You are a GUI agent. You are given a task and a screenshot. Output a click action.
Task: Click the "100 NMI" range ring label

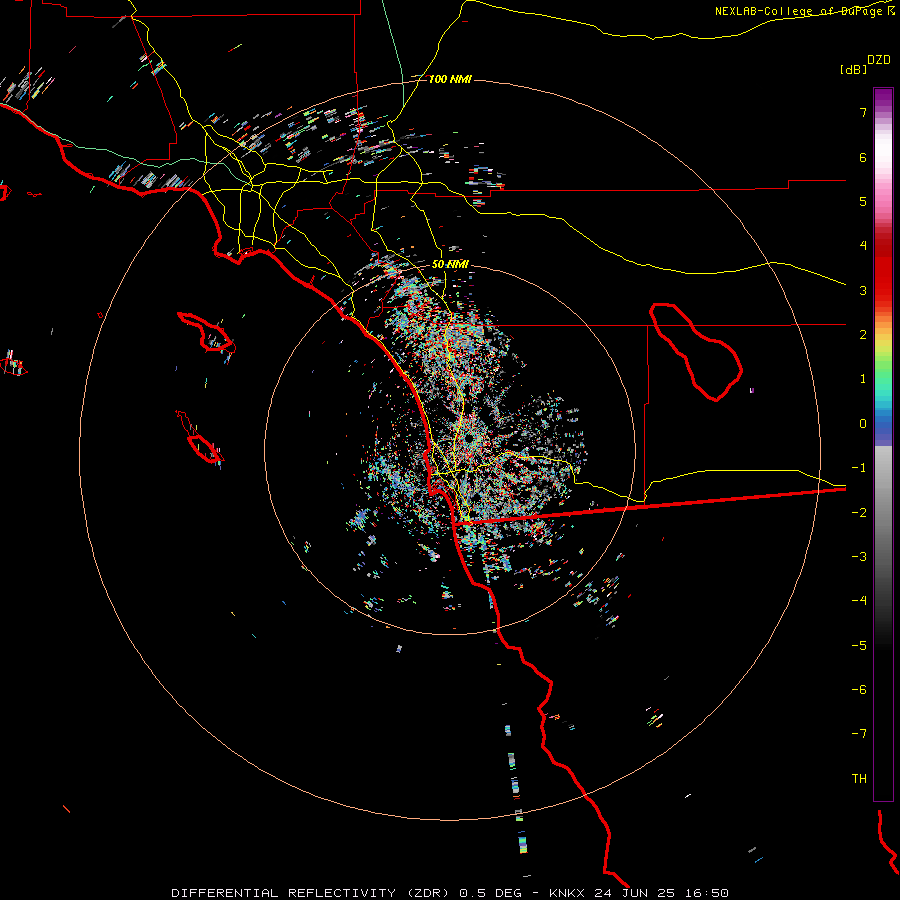click(x=450, y=79)
